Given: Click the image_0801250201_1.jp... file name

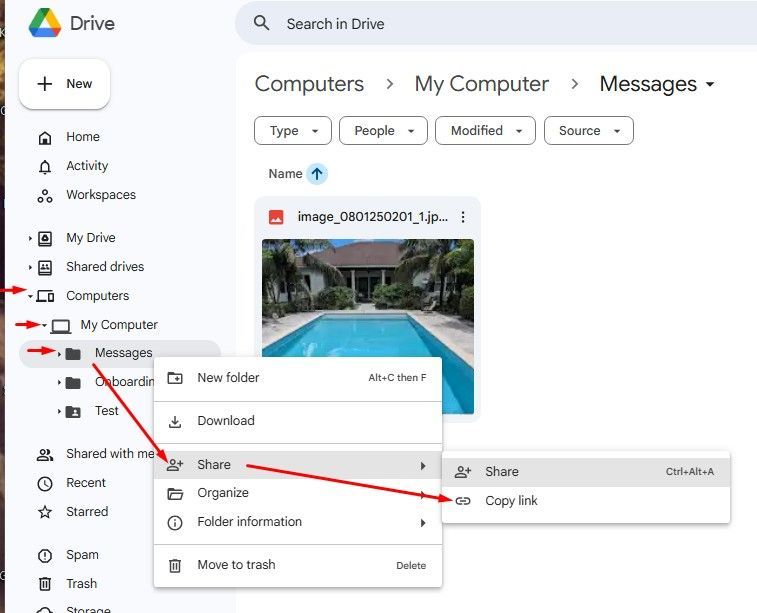Looking at the screenshot, I should tap(372, 217).
